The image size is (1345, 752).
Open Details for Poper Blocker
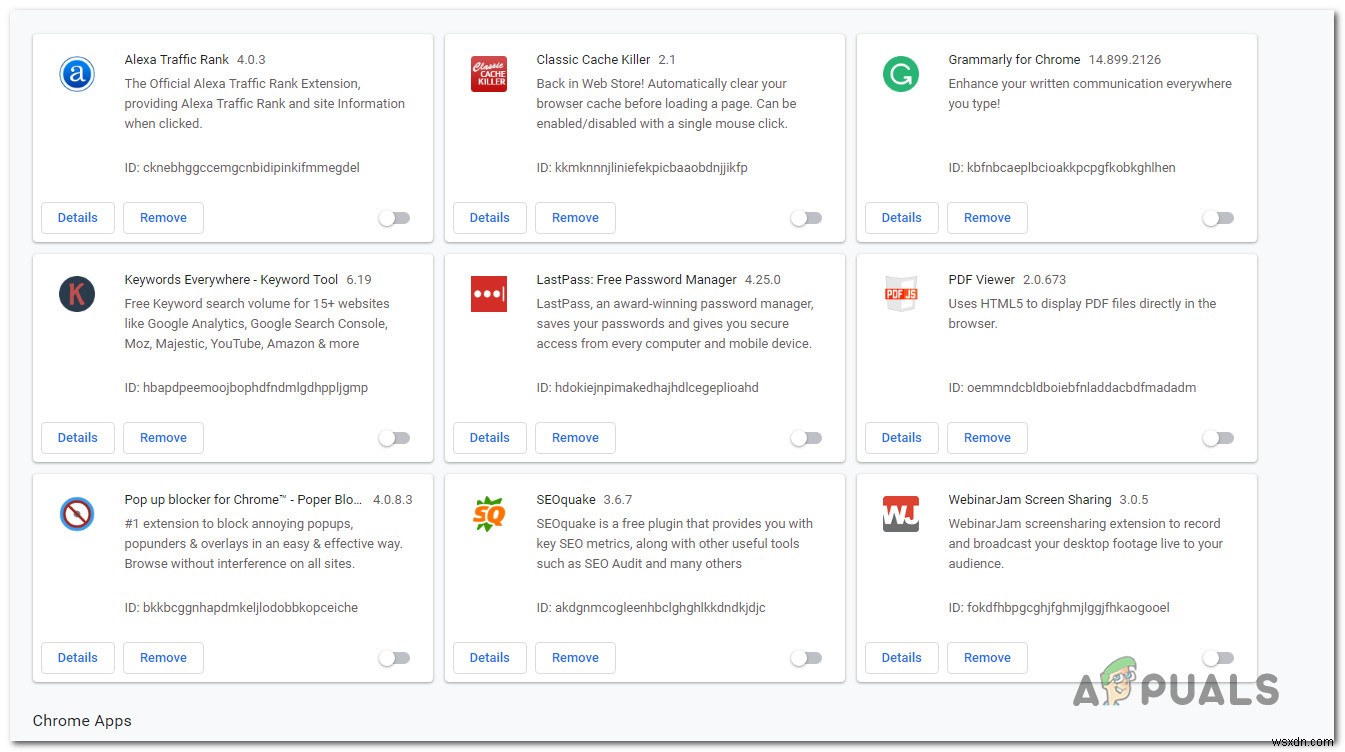coord(77,657)
